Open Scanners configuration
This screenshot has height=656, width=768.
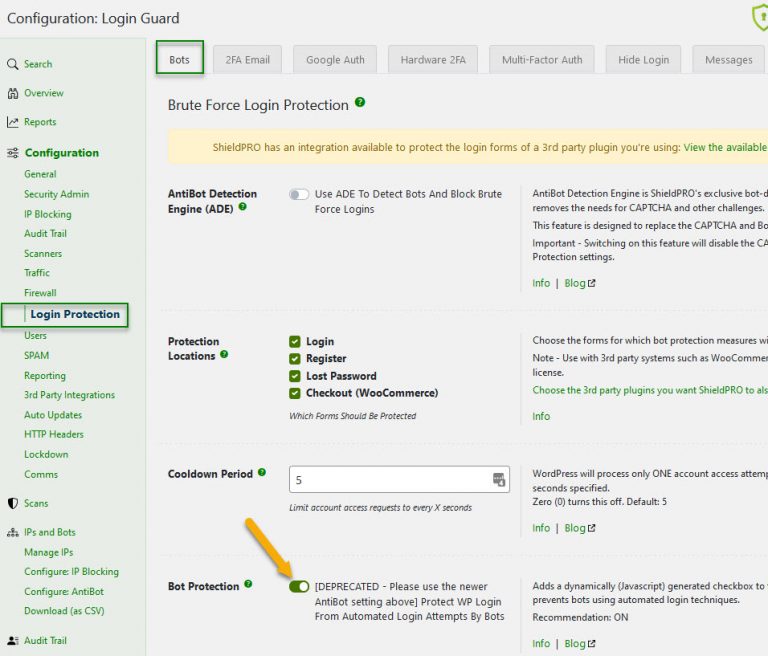pyautogui.click(x=43, y=254)
